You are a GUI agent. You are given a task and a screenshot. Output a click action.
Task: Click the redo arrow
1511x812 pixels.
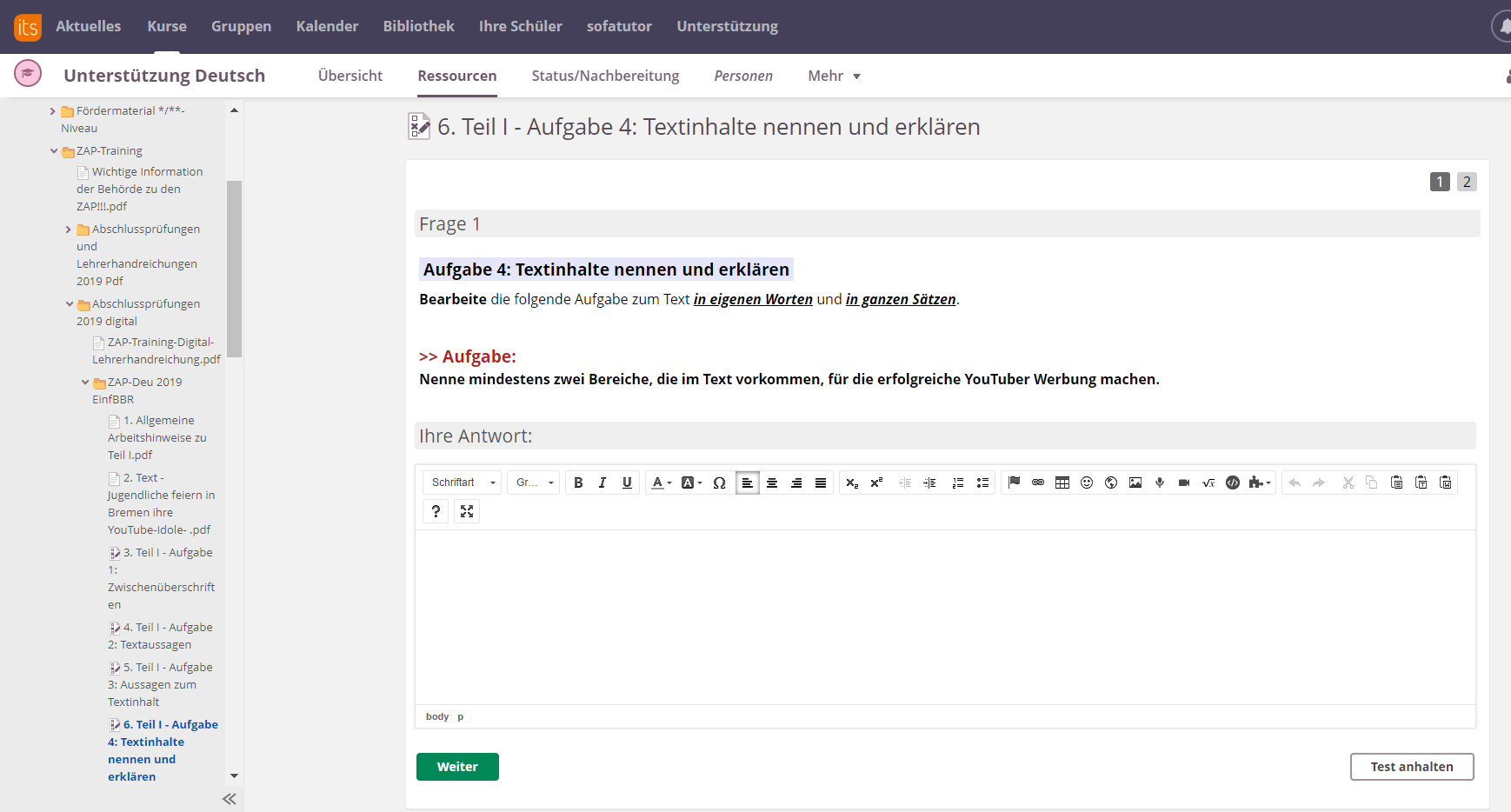click(1319, 483)
